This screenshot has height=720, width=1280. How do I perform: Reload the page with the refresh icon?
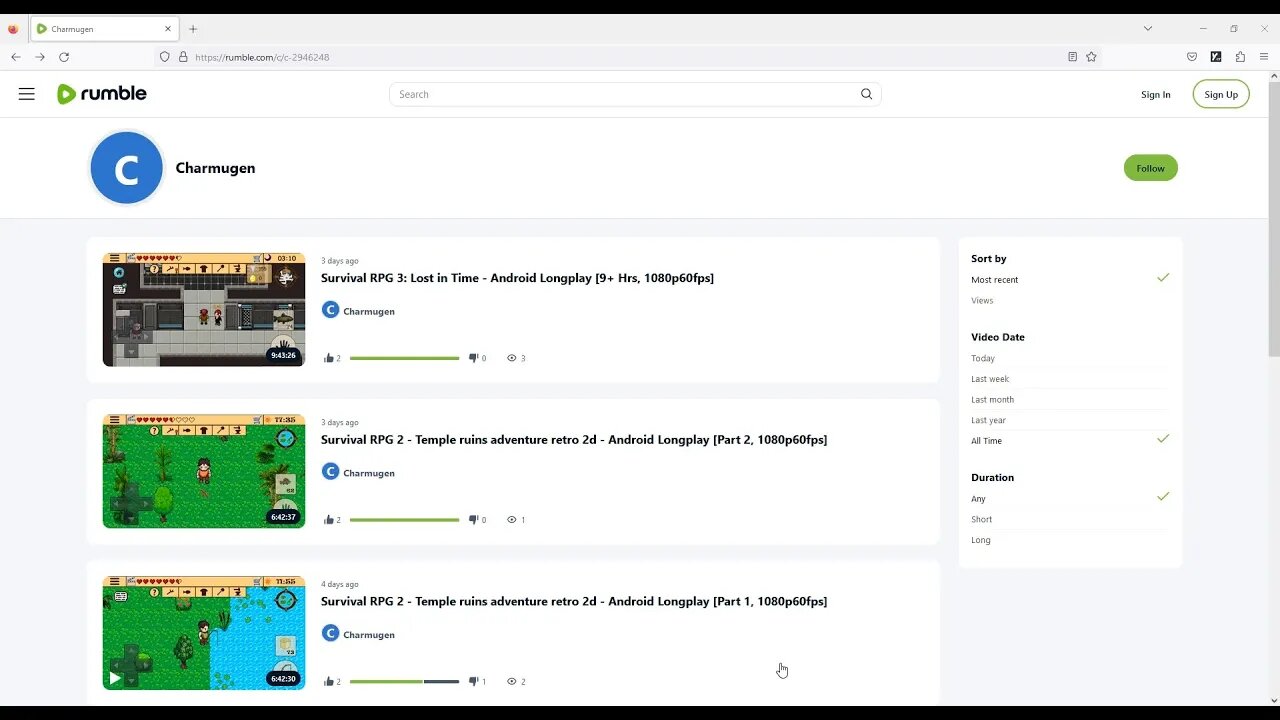click(x=64, y=57)
